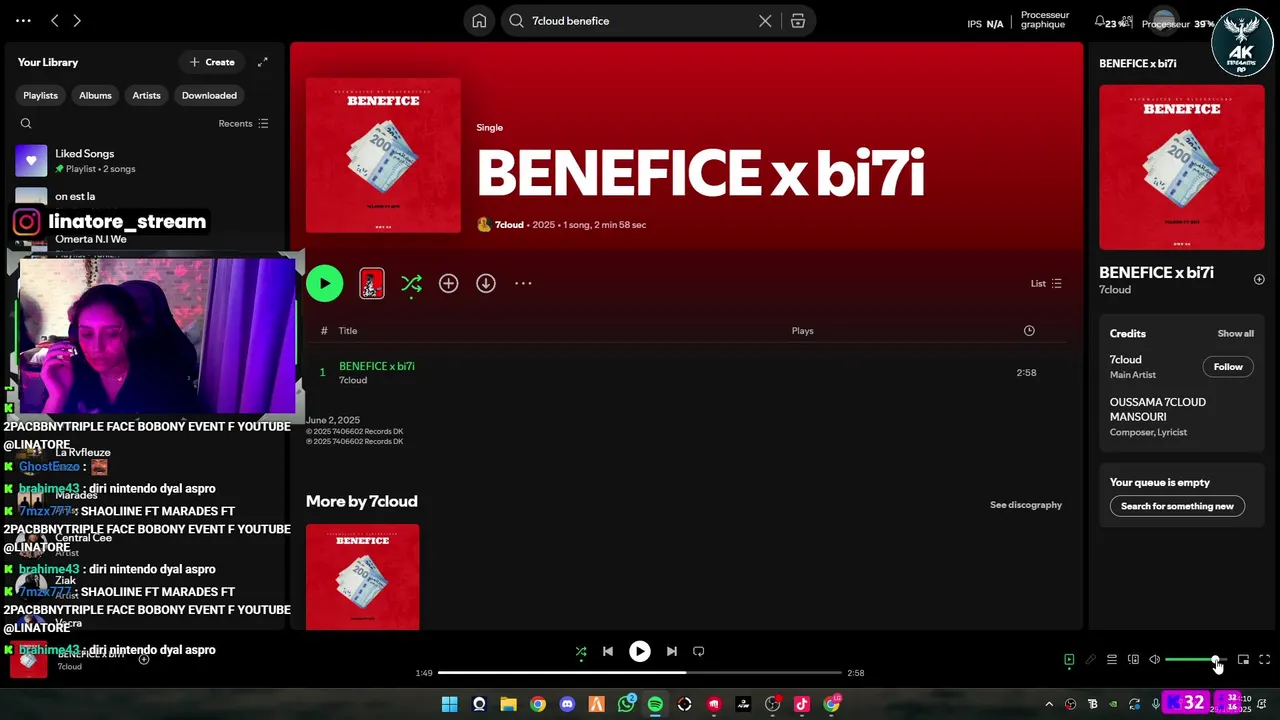Go forward with the right arrow

[x=77, y=21]
